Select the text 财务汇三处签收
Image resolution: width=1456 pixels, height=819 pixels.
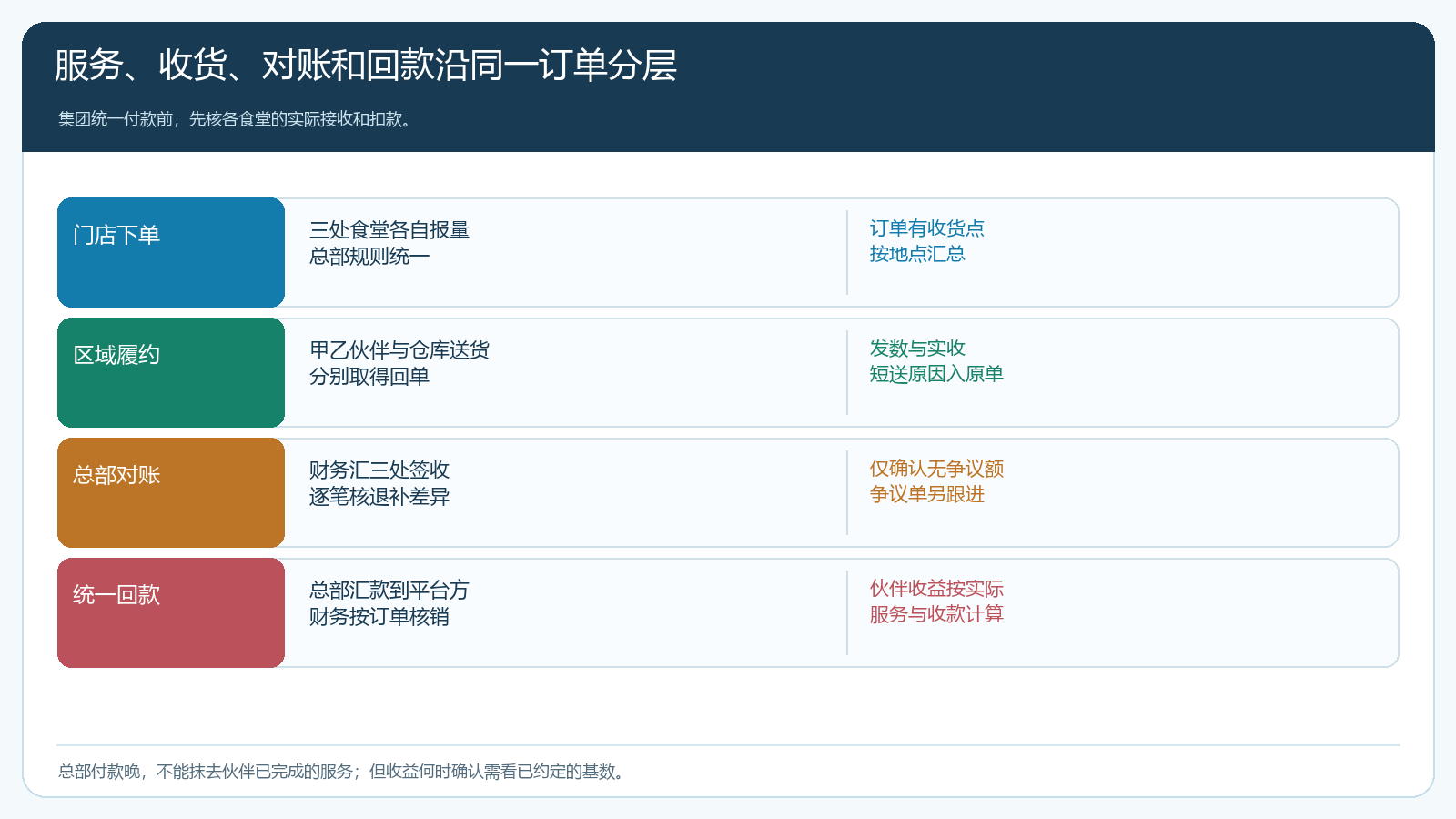pos(379,470)
